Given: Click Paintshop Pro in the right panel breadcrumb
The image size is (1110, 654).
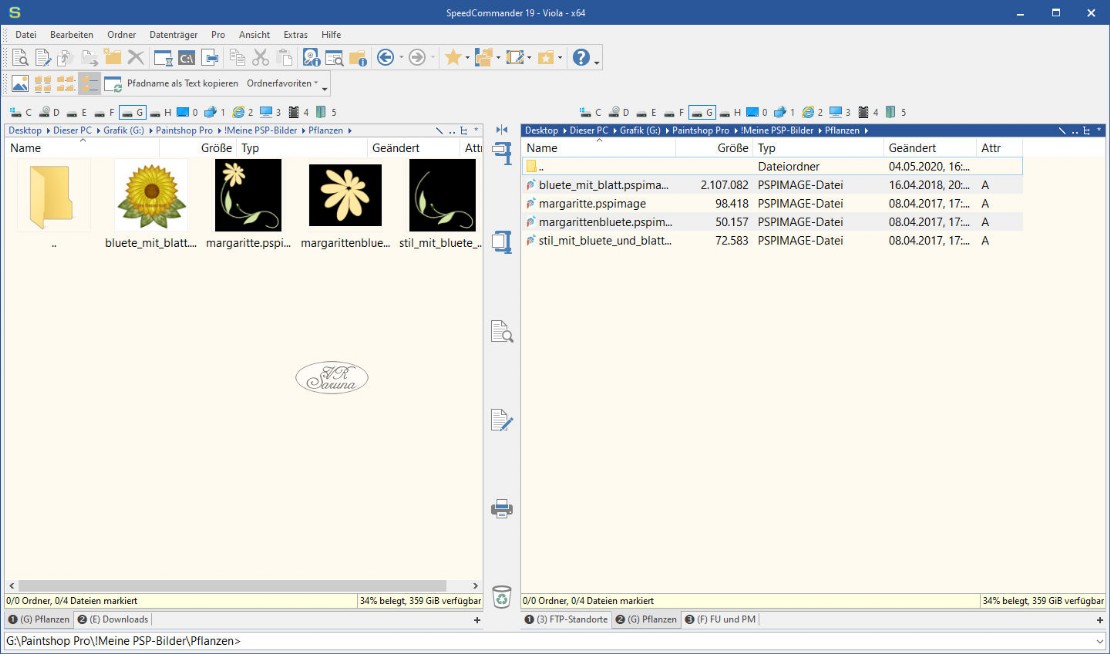Looking at the screenshot, I should tap(700, 130).
